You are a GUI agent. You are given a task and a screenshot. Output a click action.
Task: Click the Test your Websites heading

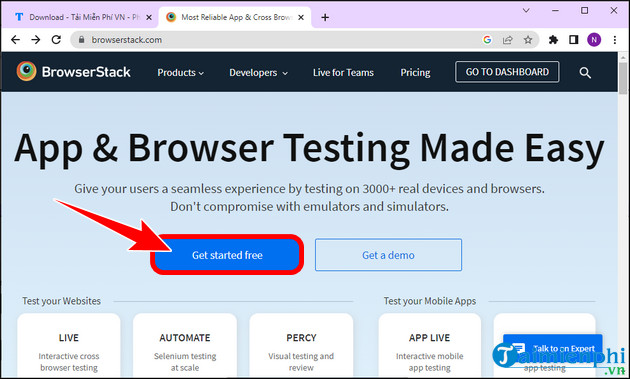61,301
